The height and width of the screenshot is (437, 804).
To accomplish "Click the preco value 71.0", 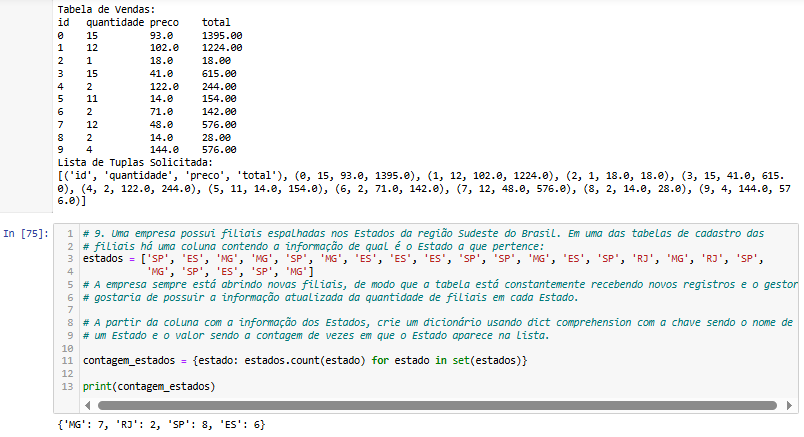I will pyautogui.click(x=161, y=111).
